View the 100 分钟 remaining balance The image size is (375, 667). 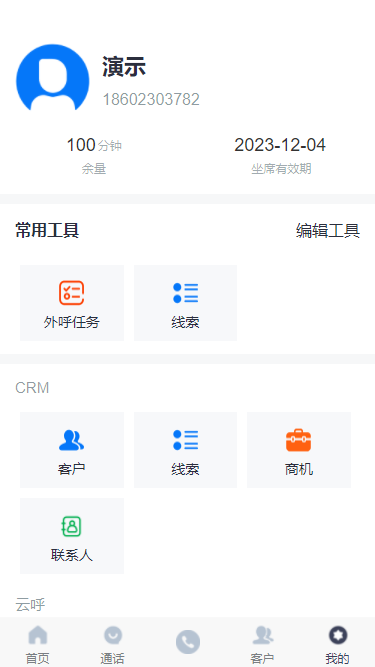coord(94,145)
